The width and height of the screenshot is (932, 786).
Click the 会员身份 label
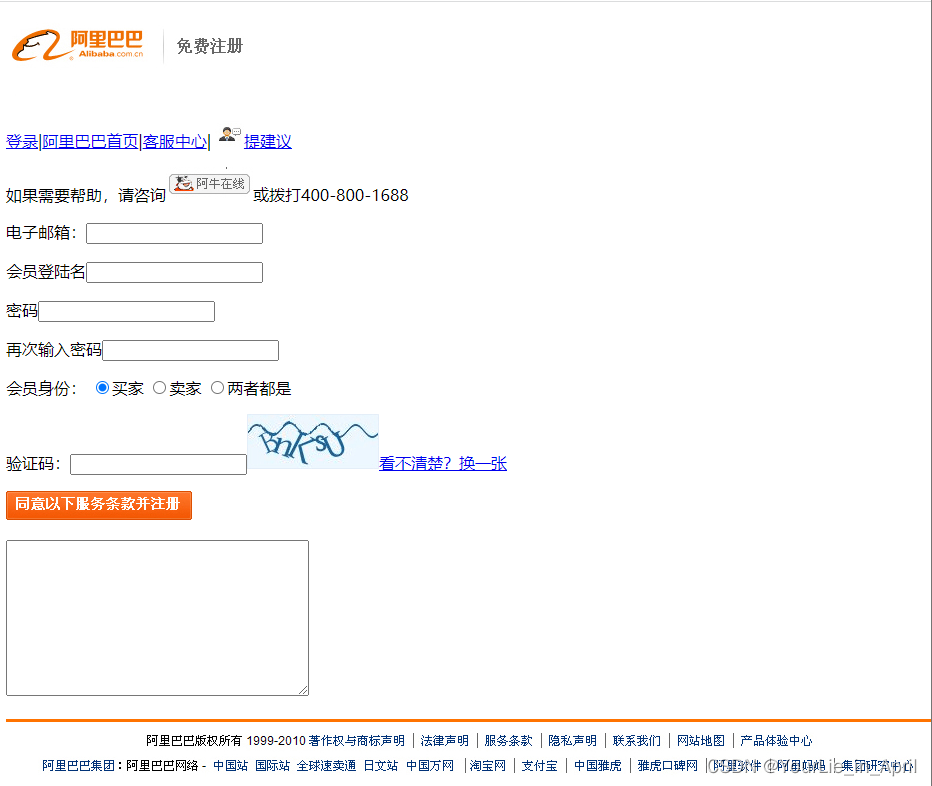click(42, 389)
